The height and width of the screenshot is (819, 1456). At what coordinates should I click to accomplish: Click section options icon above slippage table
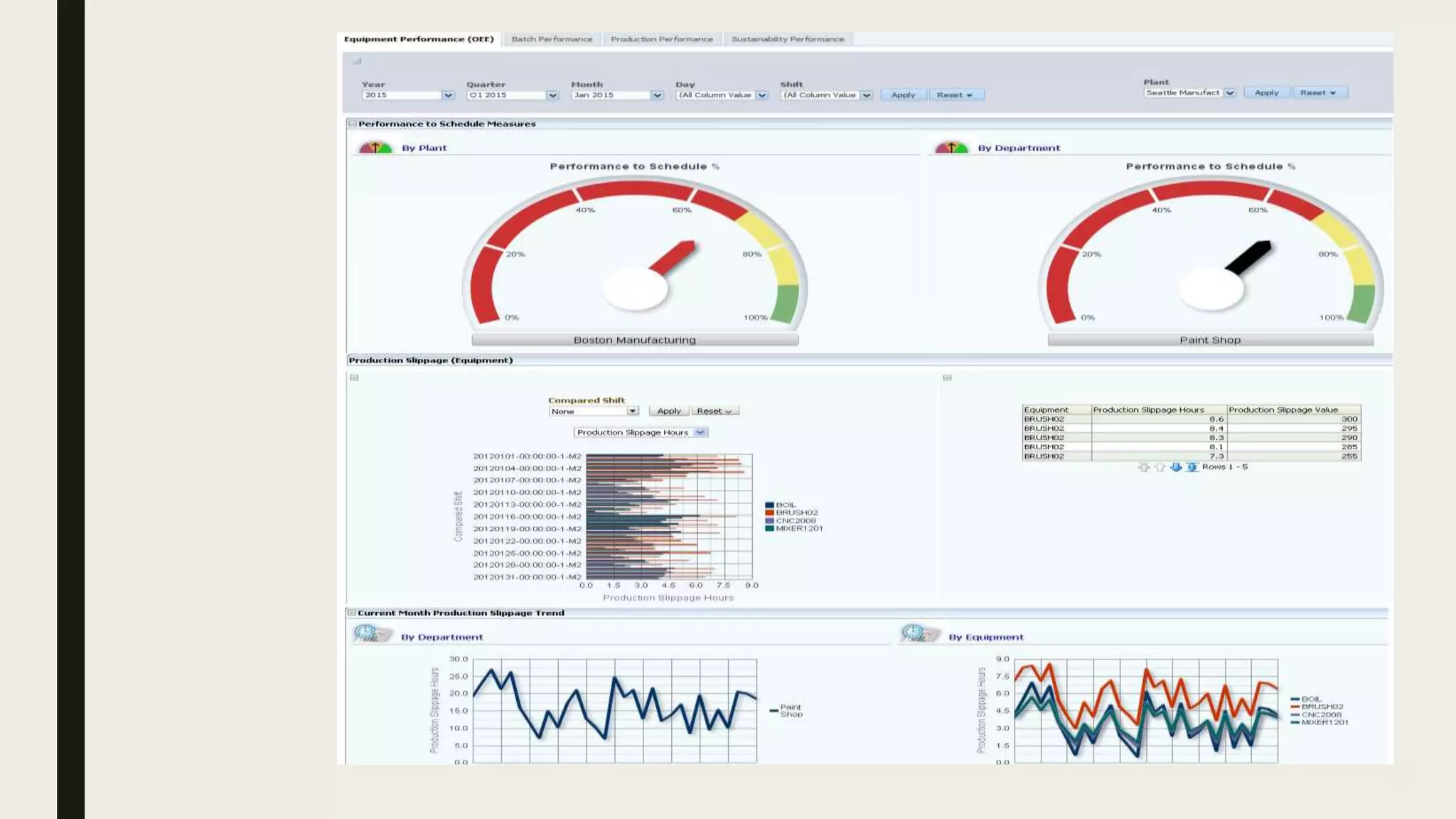tap(947, 378)
